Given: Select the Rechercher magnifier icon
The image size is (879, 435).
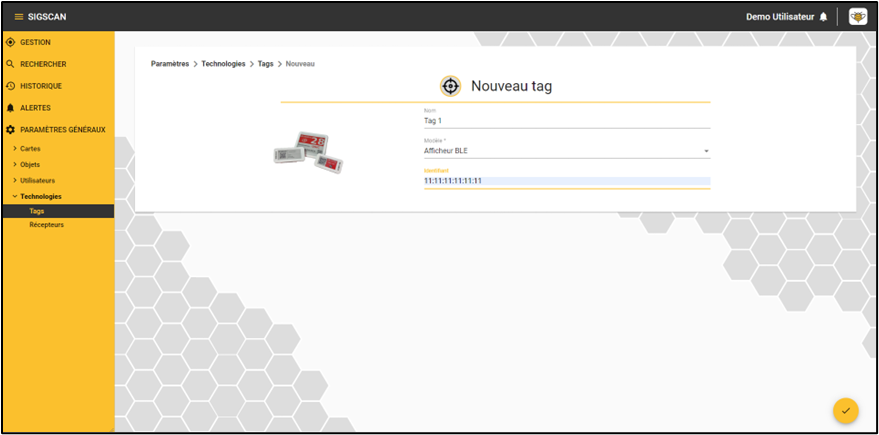Looking at the screenshot, I should tap(10, 64).
